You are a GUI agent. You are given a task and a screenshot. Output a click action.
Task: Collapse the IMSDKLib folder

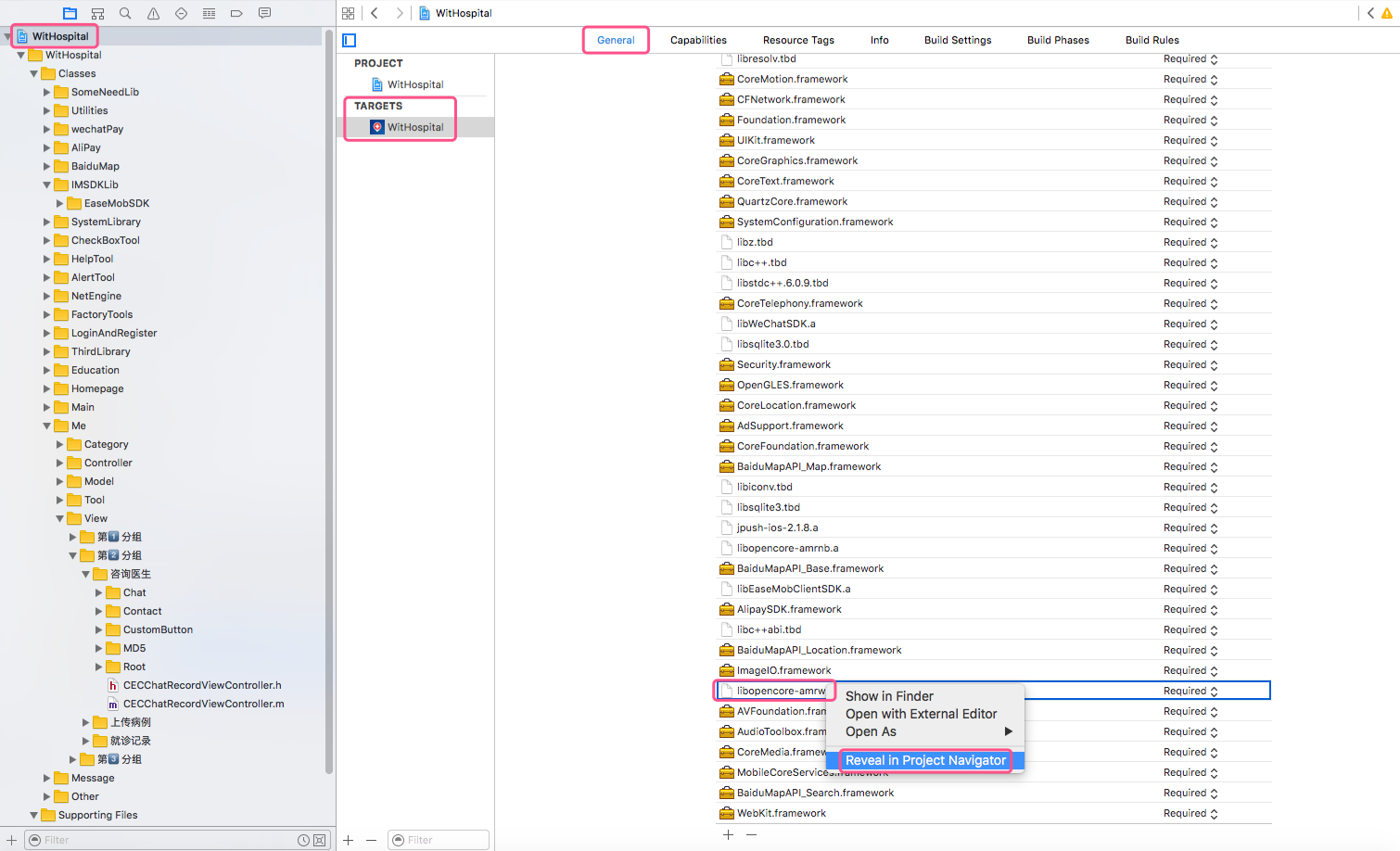tap(47, 184)
